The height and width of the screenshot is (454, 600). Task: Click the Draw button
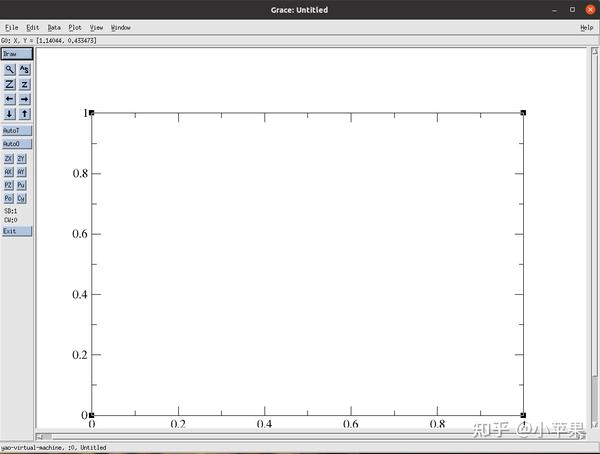click(x=17, y=54)
